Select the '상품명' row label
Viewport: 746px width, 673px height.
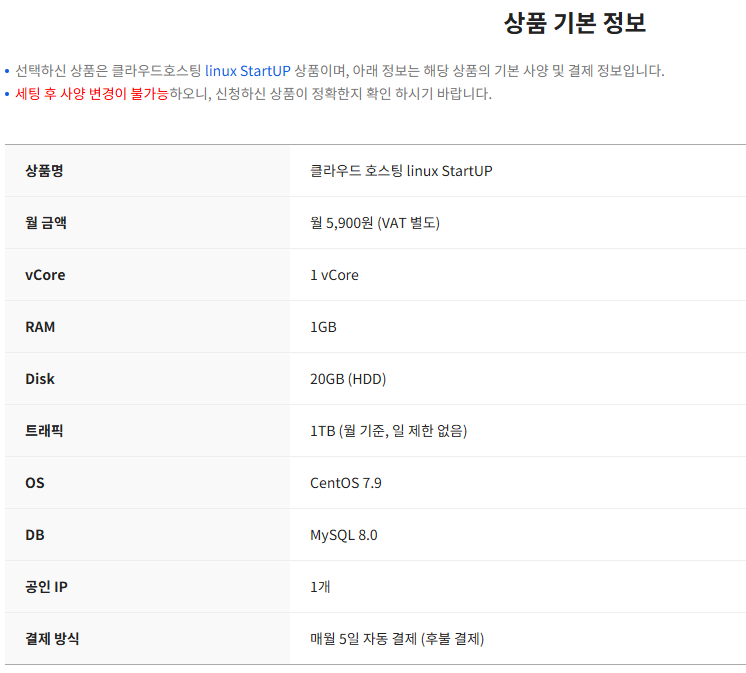(x=44, y=170)
